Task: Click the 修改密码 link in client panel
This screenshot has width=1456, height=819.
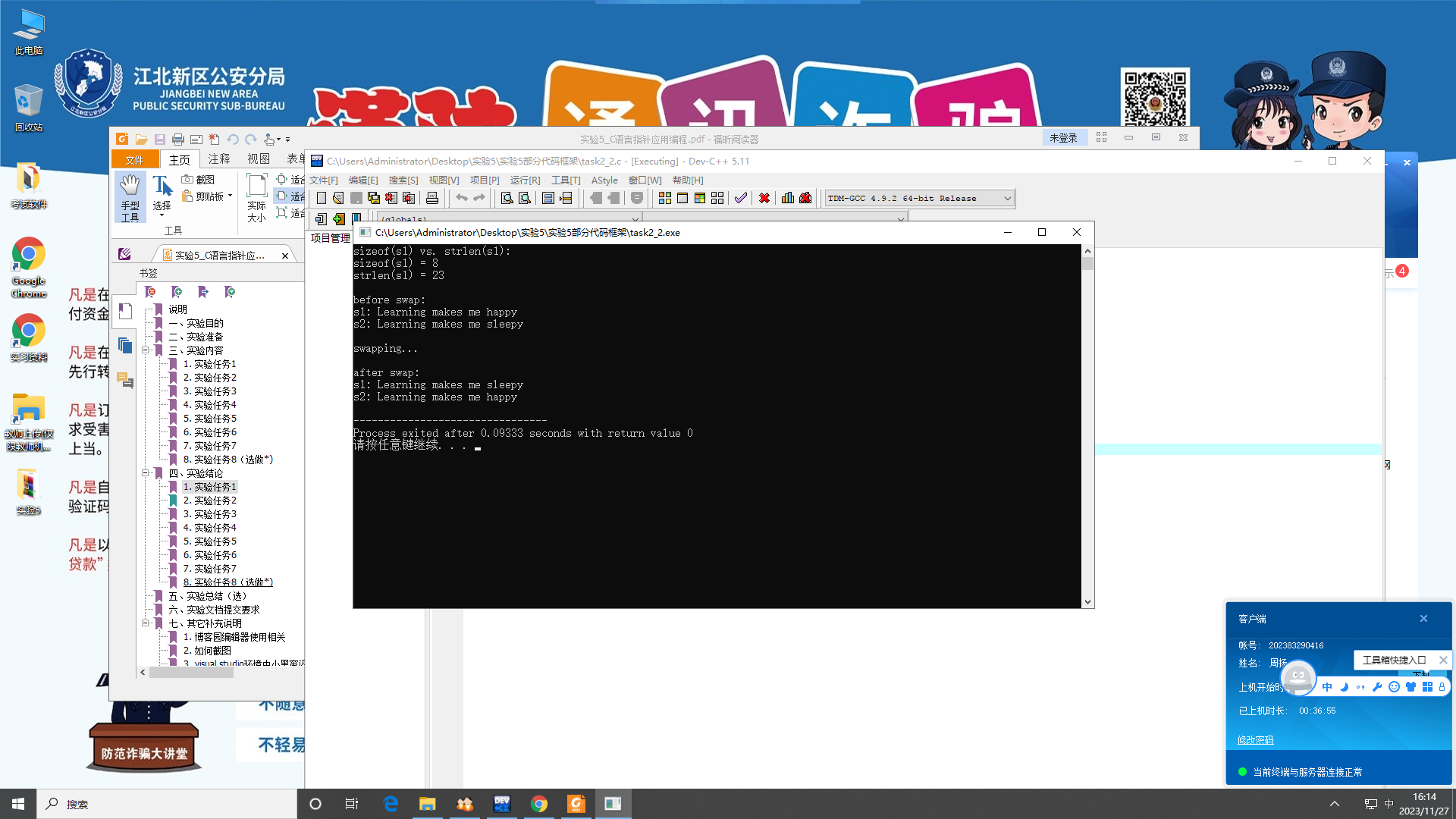Action: 1255,740
